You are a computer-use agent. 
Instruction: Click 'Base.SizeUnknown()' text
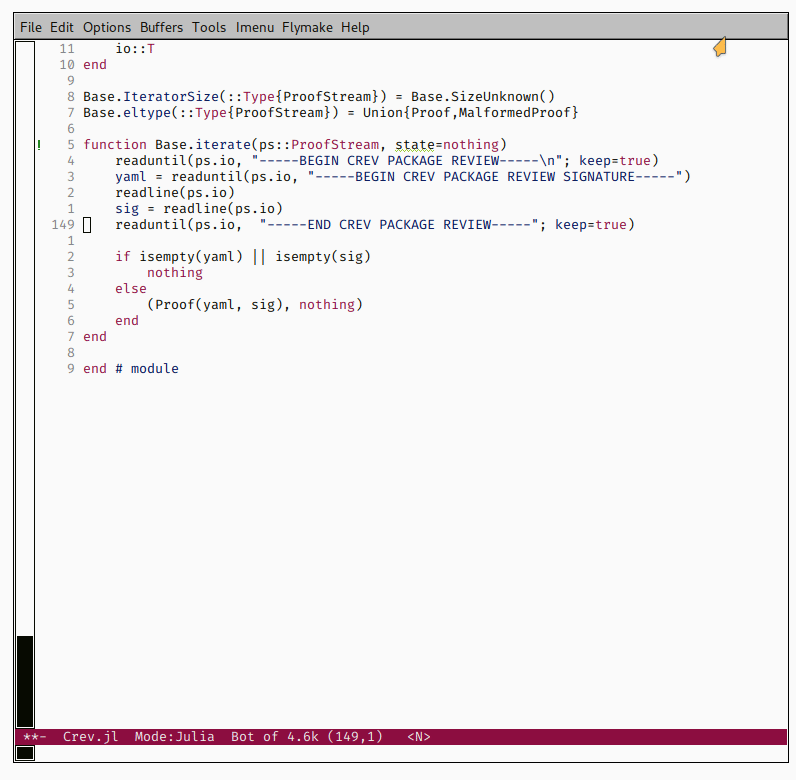[483, 96]
